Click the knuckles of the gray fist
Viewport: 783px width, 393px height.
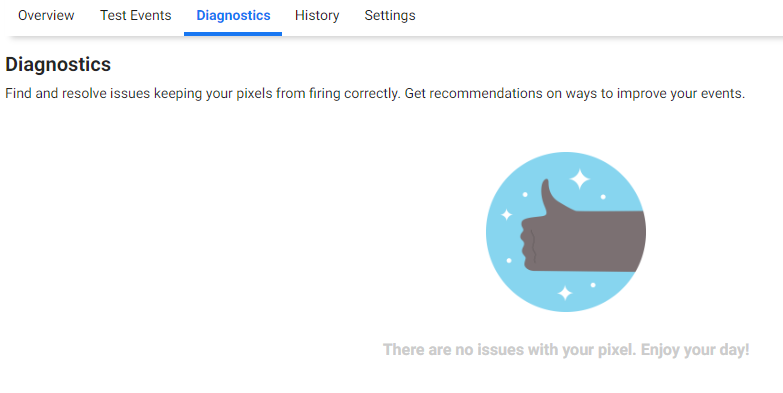click(528, 245)
